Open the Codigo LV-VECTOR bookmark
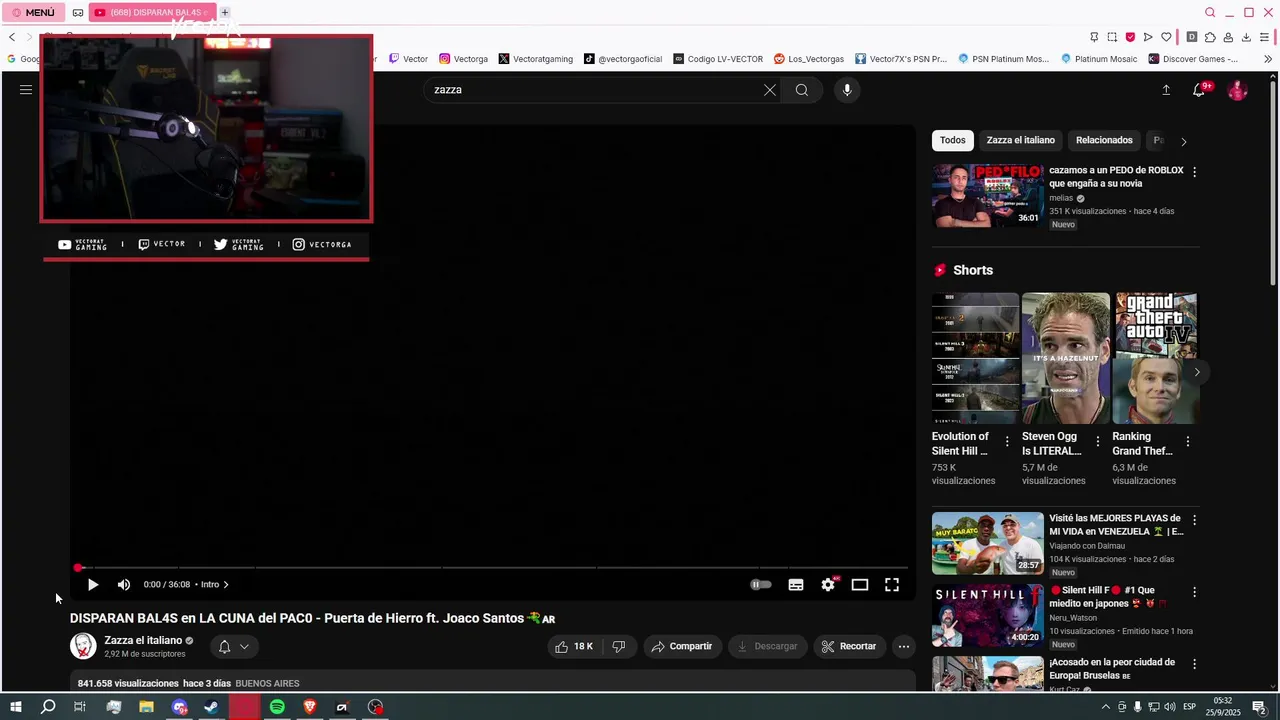 718,59
